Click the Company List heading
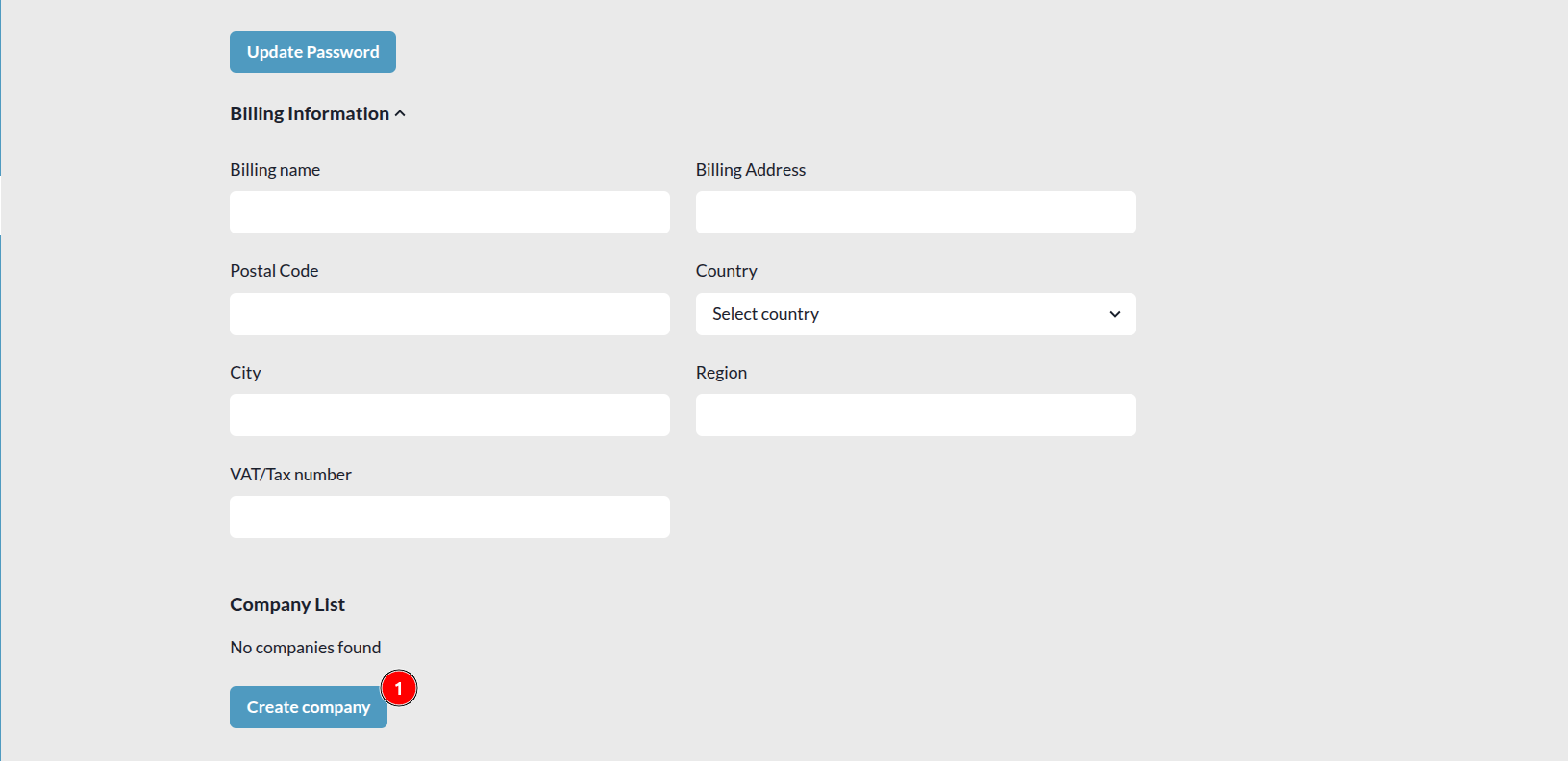 [x=287, y=604]
